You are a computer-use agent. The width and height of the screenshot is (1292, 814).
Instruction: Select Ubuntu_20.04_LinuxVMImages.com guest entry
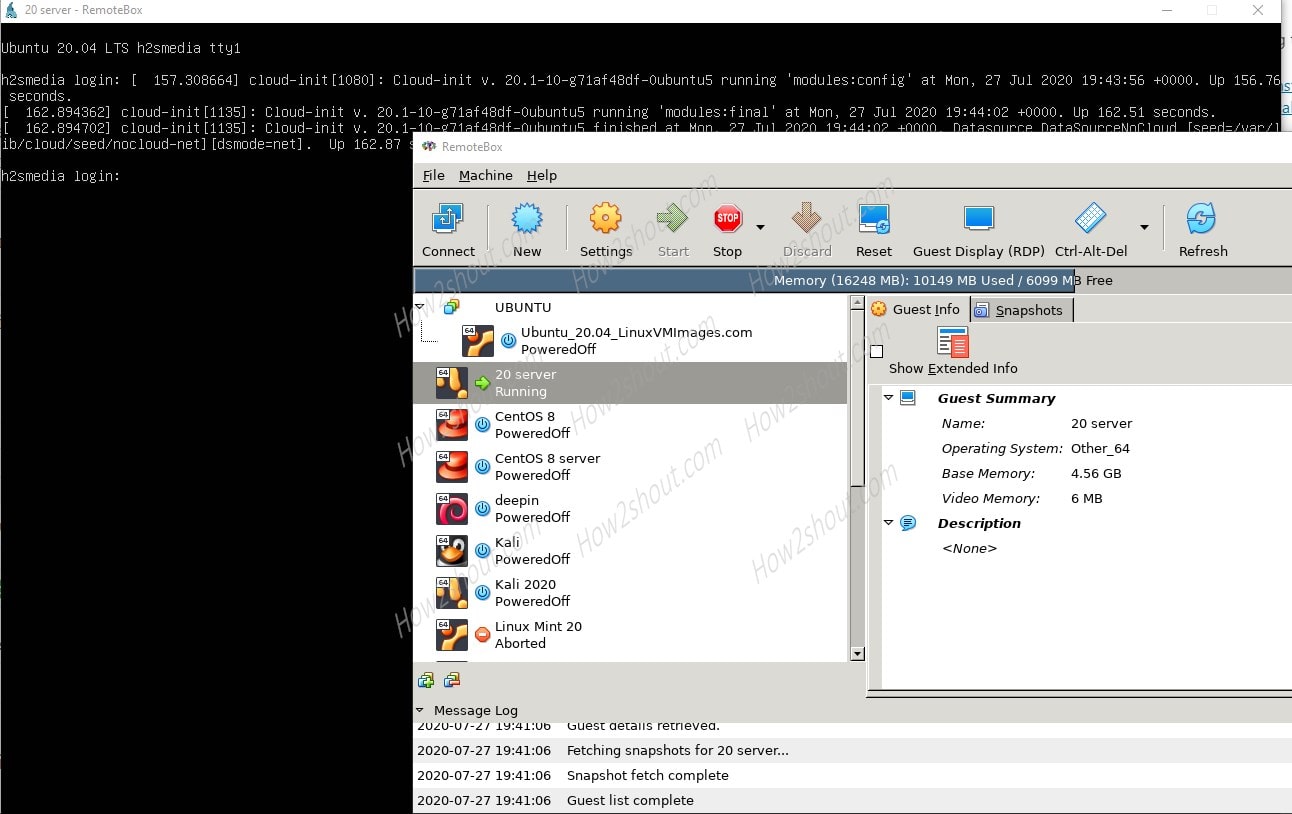(631, 341)
